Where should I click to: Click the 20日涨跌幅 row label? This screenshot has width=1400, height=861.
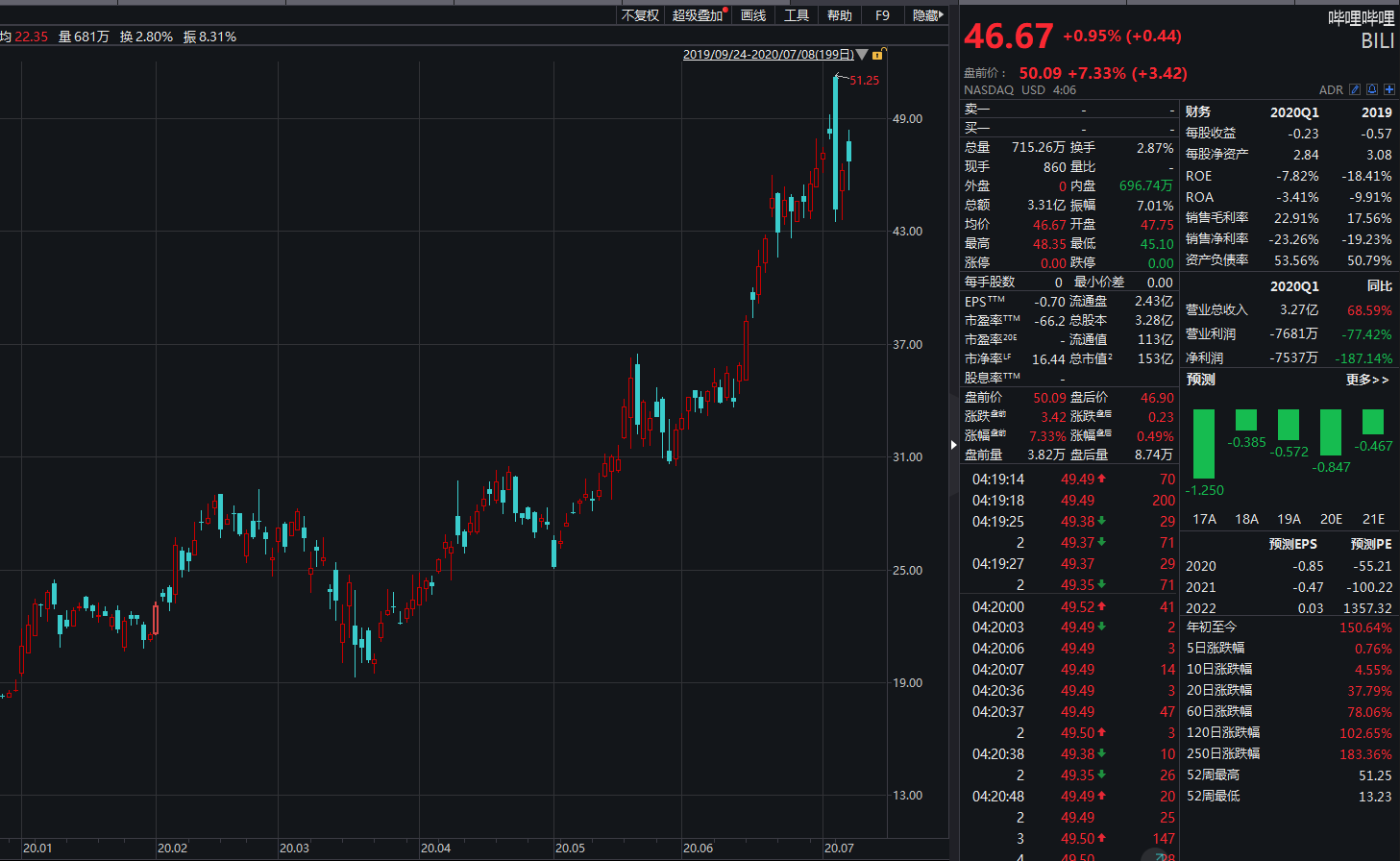click(1219, 690)
